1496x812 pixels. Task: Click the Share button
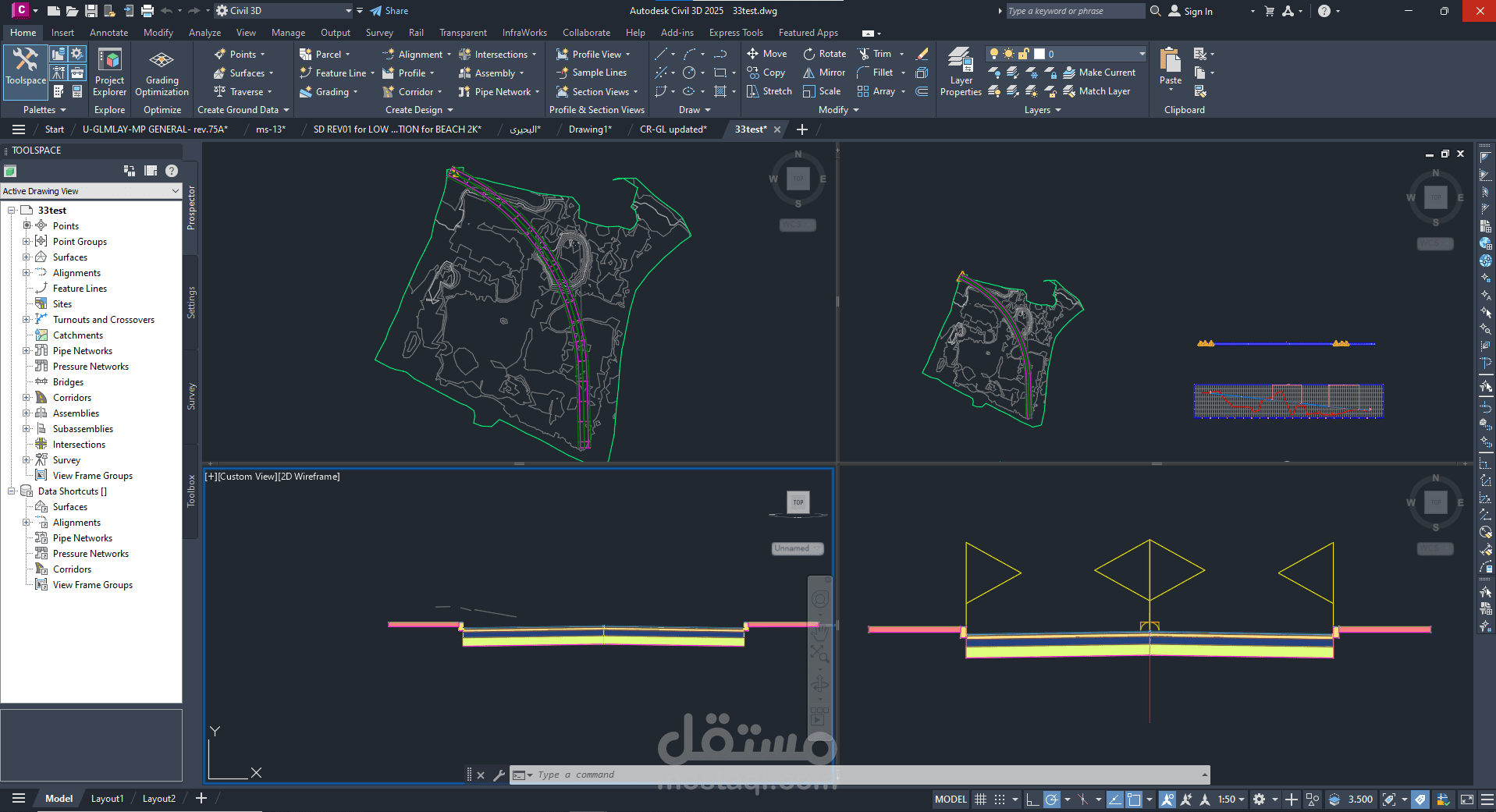389,11
